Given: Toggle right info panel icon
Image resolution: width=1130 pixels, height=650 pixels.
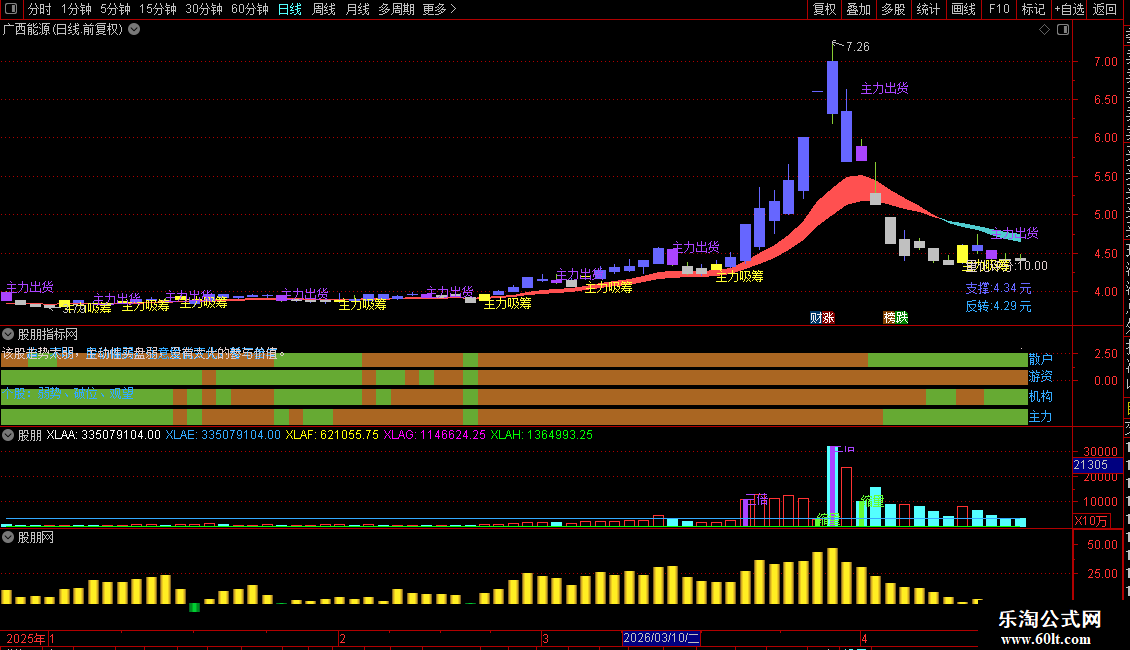Looking at the screenshot, I should 1063,30.
